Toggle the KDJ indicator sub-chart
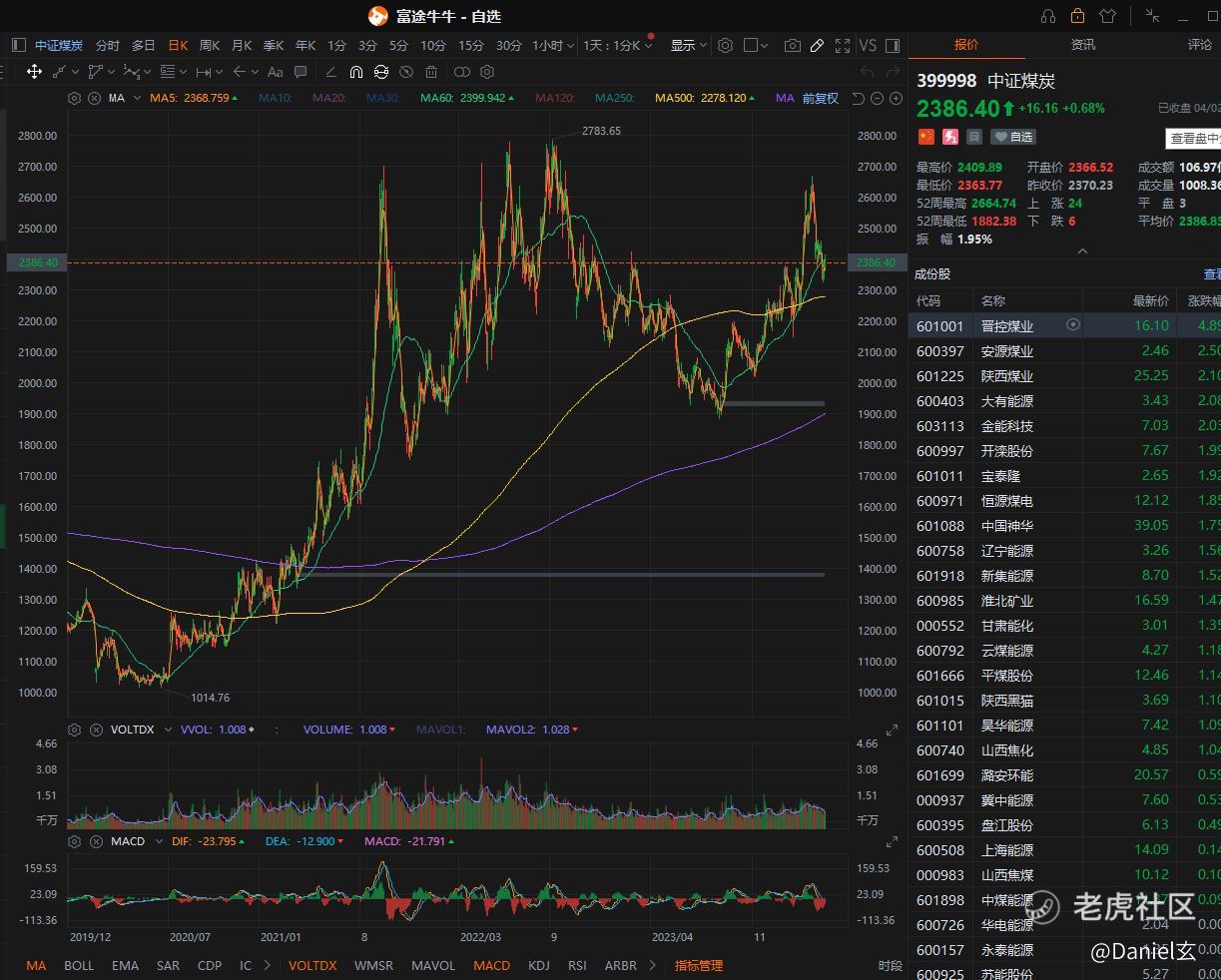Screen dimensions: 1221x980 coord(539,965)
